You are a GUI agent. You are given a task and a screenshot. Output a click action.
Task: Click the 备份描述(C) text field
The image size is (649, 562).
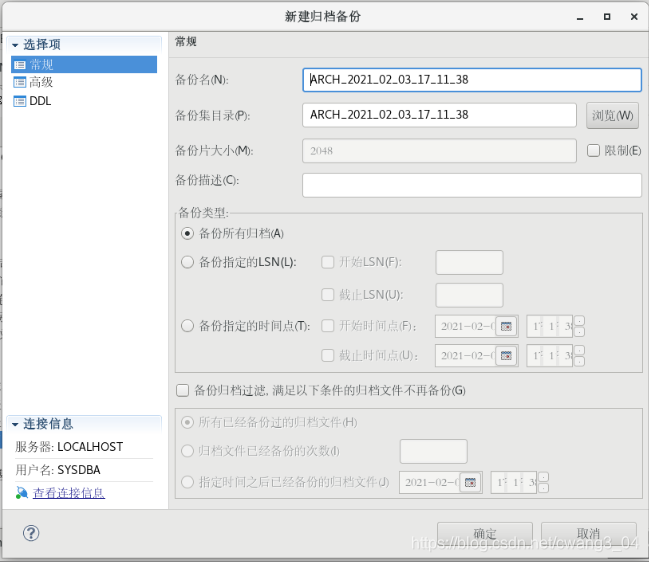(x=472, y=185)
